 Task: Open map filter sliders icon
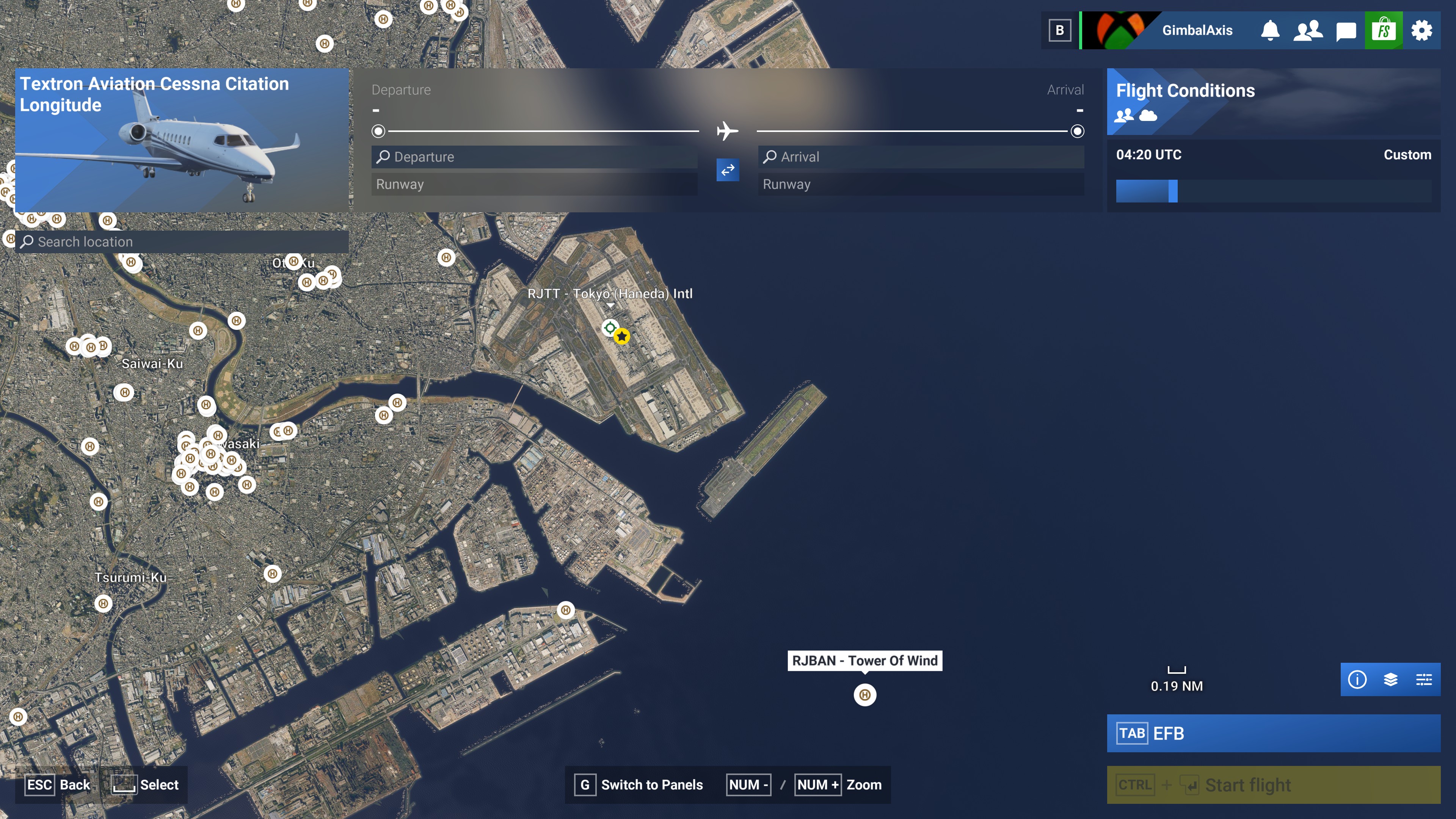click(1424, 679)
